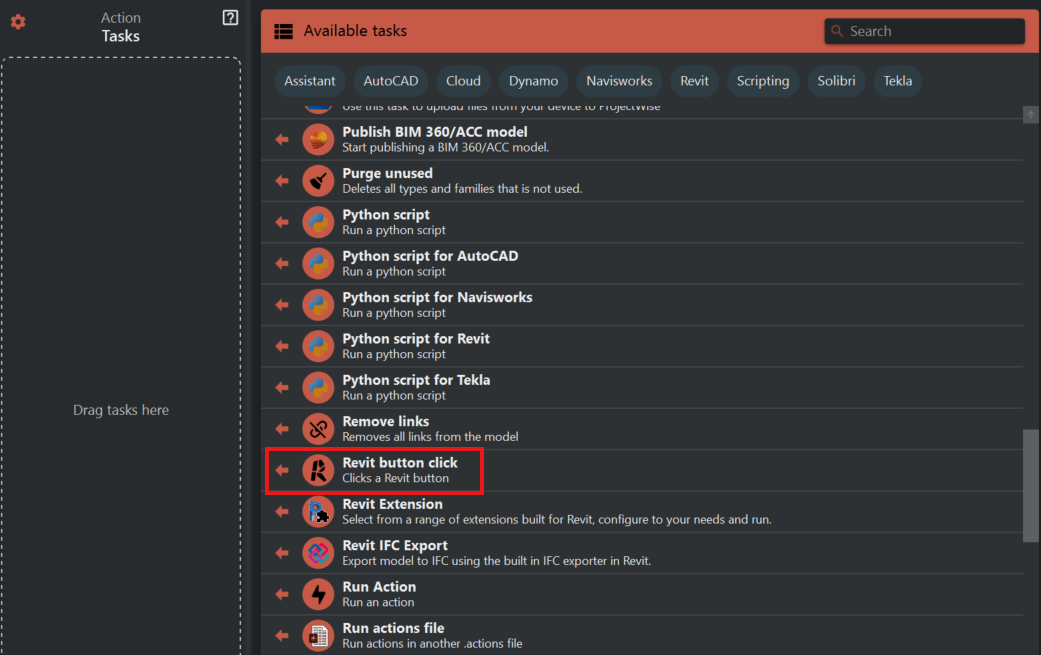Filter tasks by the AutoCAD category

tap(390, 81)
